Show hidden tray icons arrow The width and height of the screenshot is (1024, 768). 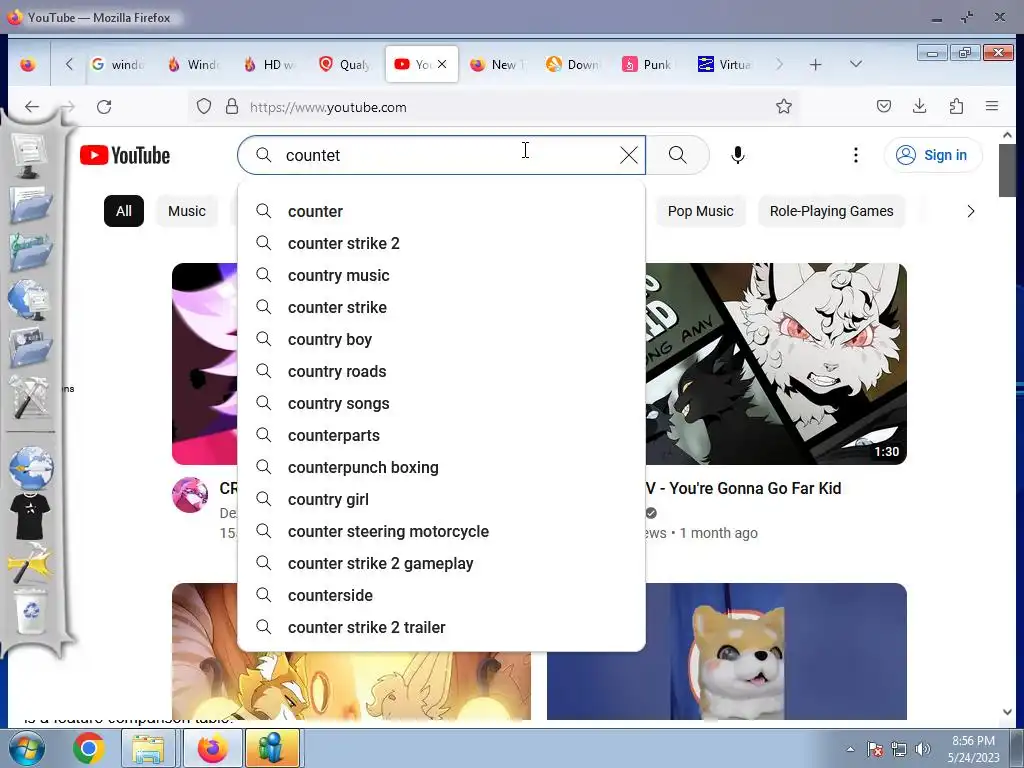point(850,749)
